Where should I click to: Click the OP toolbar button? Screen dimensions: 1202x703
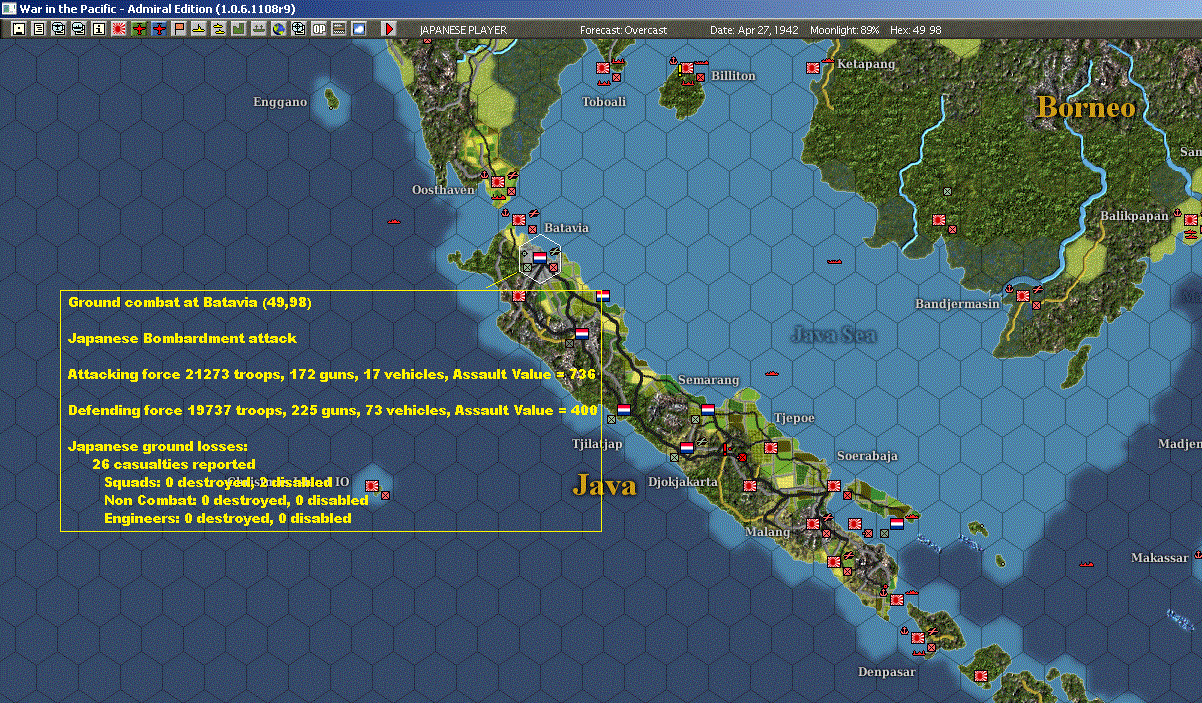point(319,30)
